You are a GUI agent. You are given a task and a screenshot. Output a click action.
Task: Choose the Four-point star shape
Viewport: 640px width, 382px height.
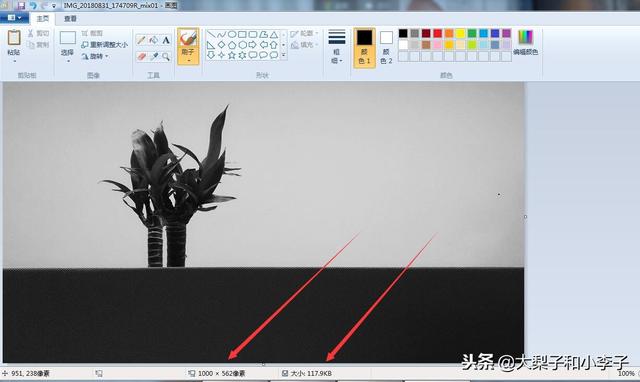pyautogui.click(x=221, y=55)
